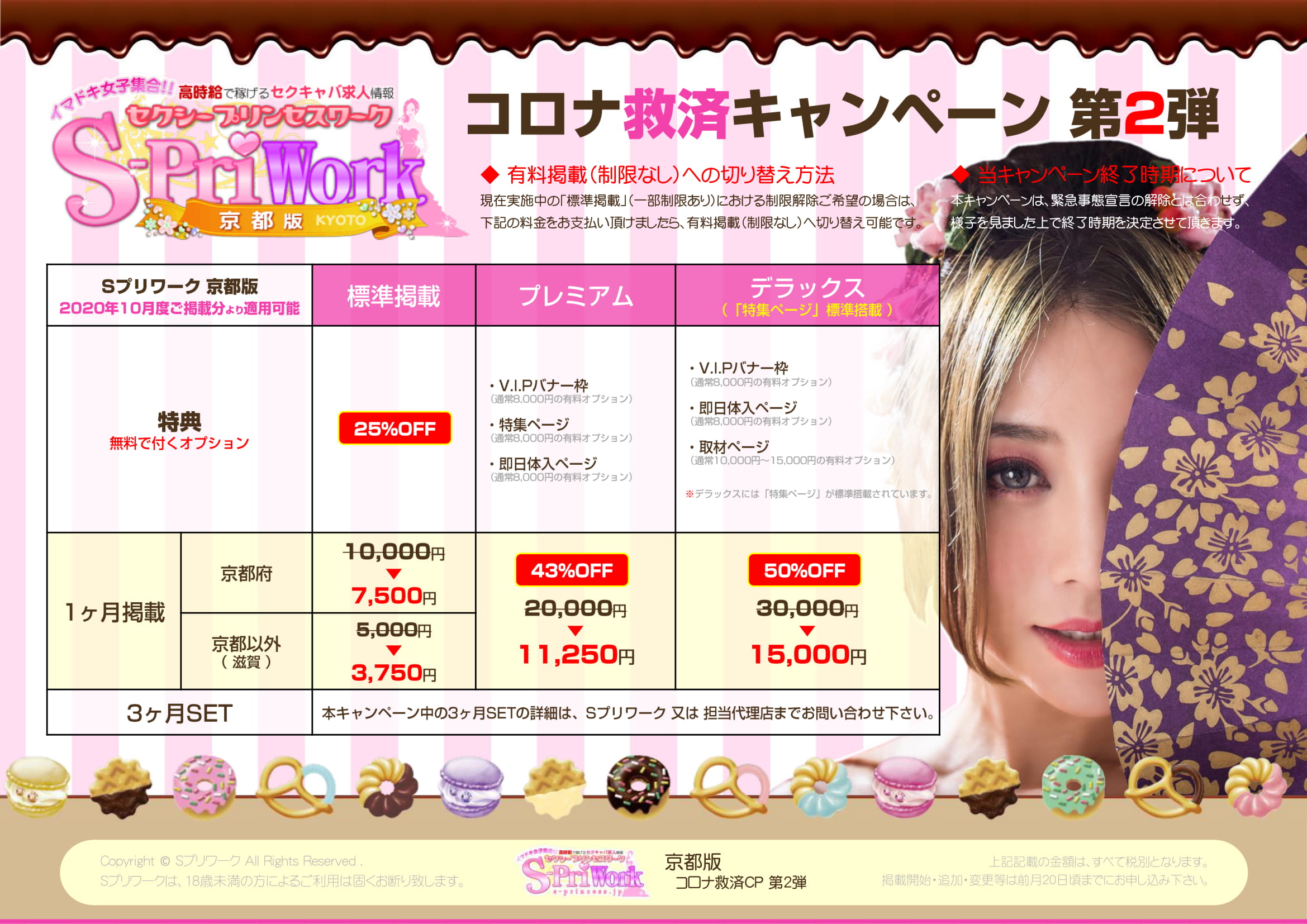Click the red arrow under 20,000円
Screen dimensions: 1307x924
coord(576,630)
